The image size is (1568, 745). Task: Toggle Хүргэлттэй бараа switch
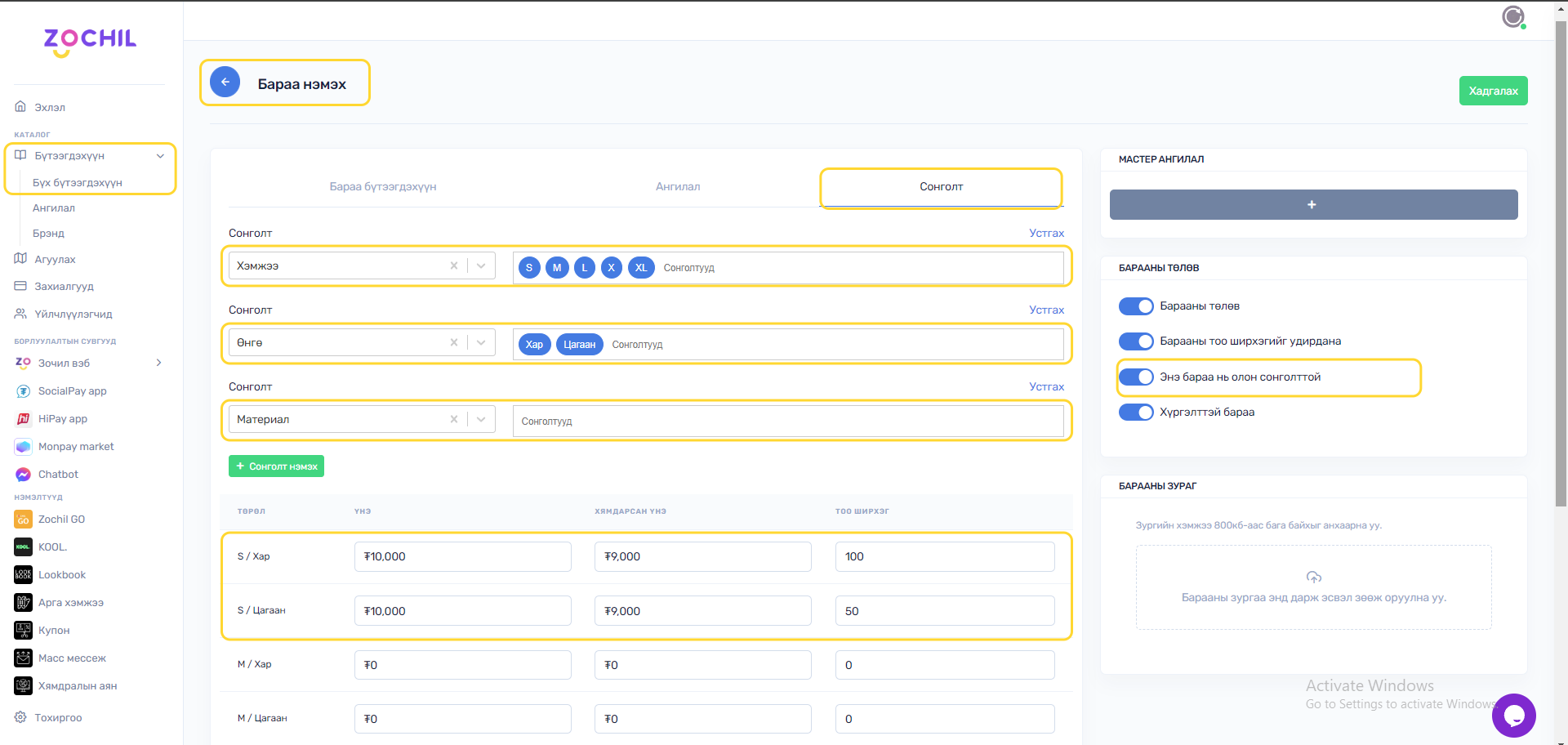coord(1135,413)
